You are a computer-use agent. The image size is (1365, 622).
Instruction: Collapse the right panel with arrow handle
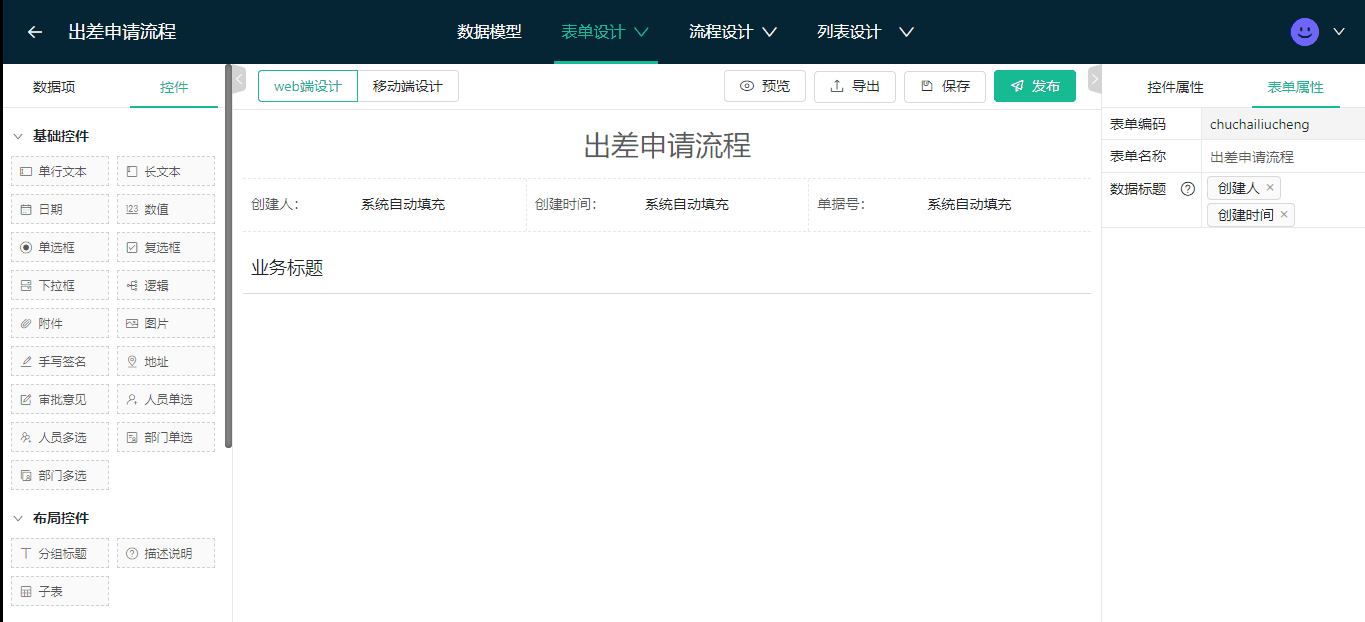point(1094,79)
